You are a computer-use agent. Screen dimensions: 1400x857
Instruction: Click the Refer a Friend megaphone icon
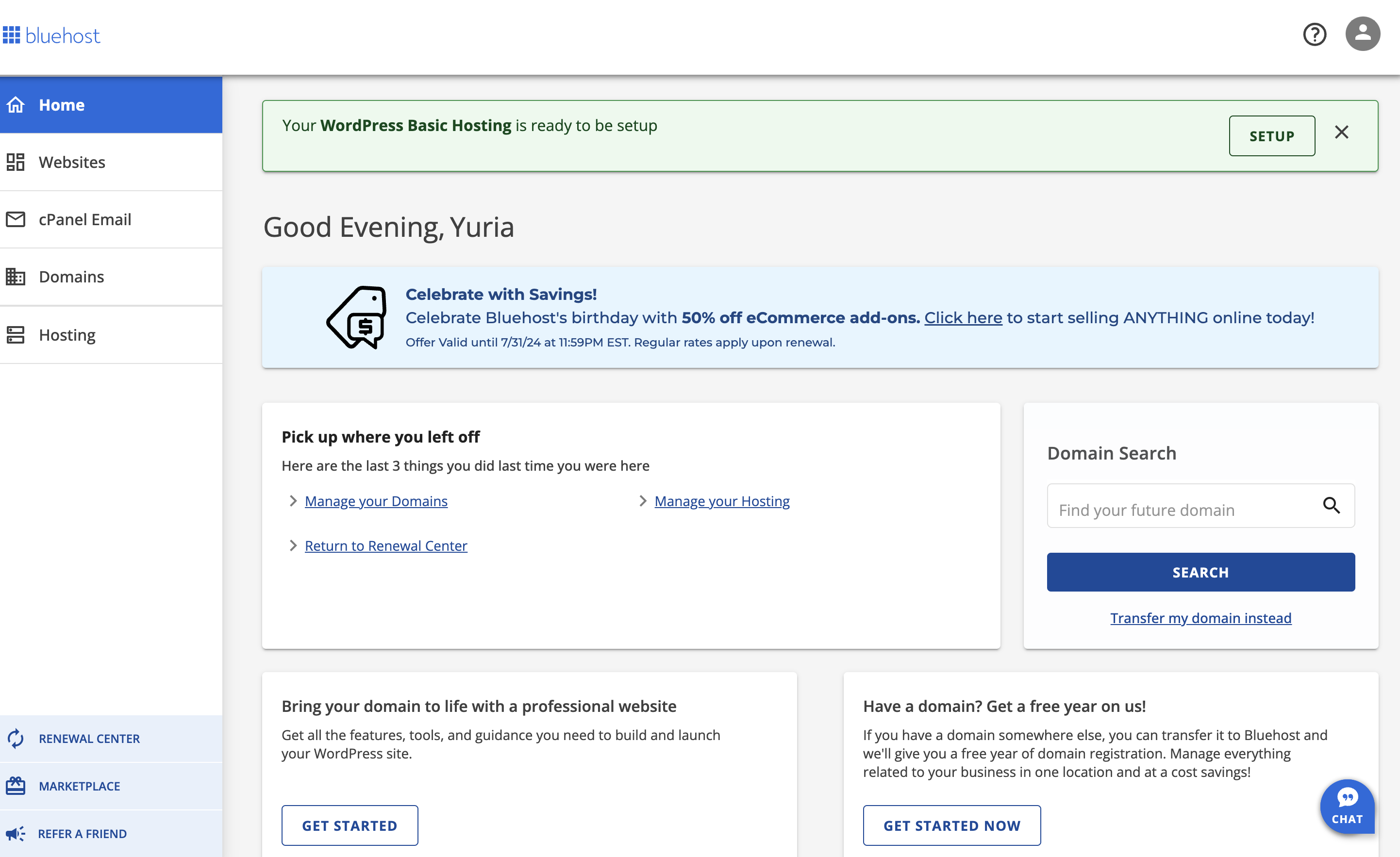point(16,834)
